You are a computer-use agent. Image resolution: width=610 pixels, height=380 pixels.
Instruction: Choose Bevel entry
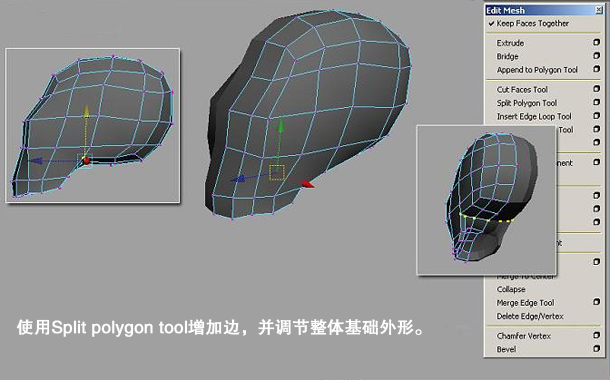pos(506,349)
